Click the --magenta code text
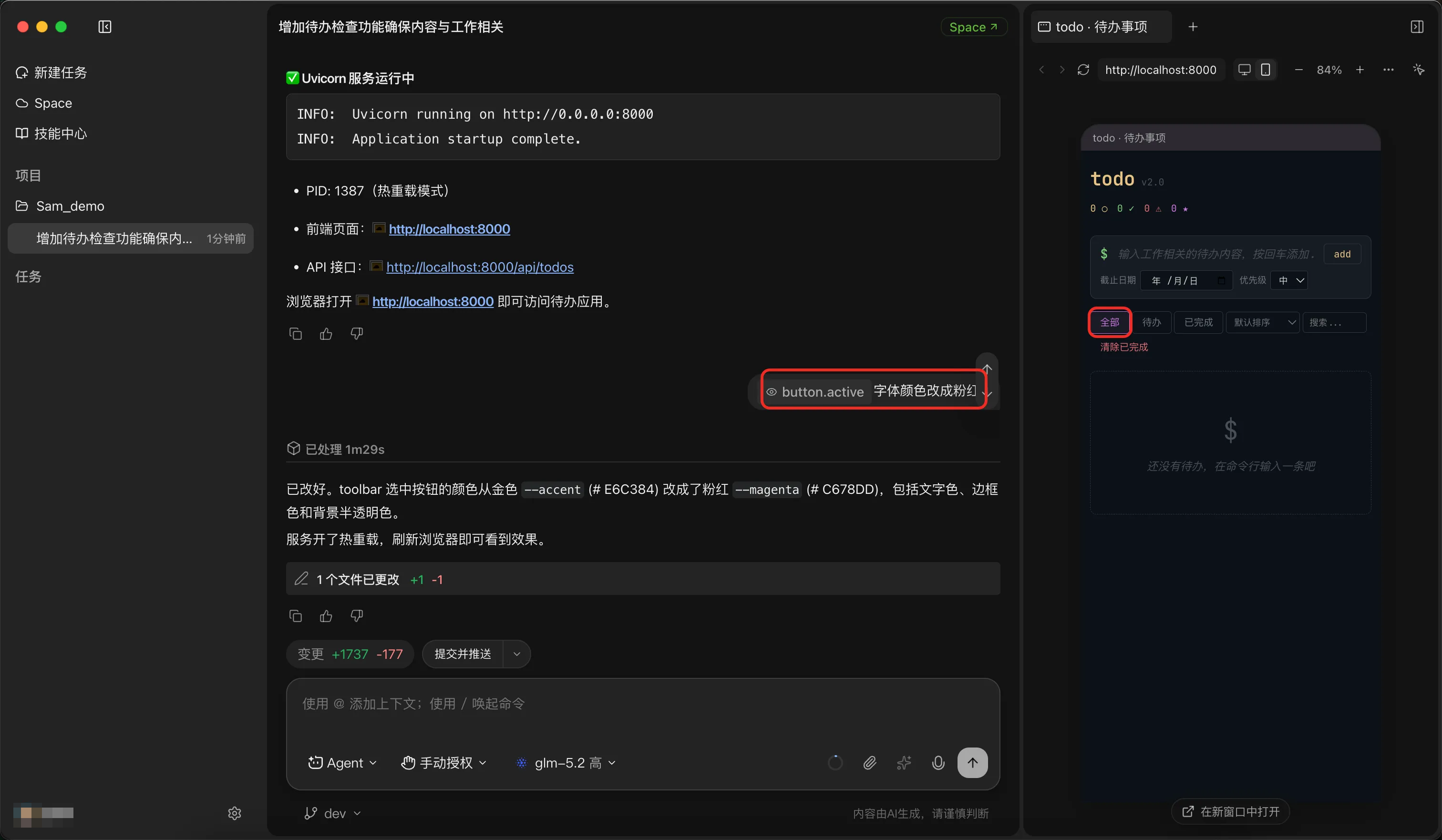Viewport: 1442px width, 840px height. tap(766, 490)
